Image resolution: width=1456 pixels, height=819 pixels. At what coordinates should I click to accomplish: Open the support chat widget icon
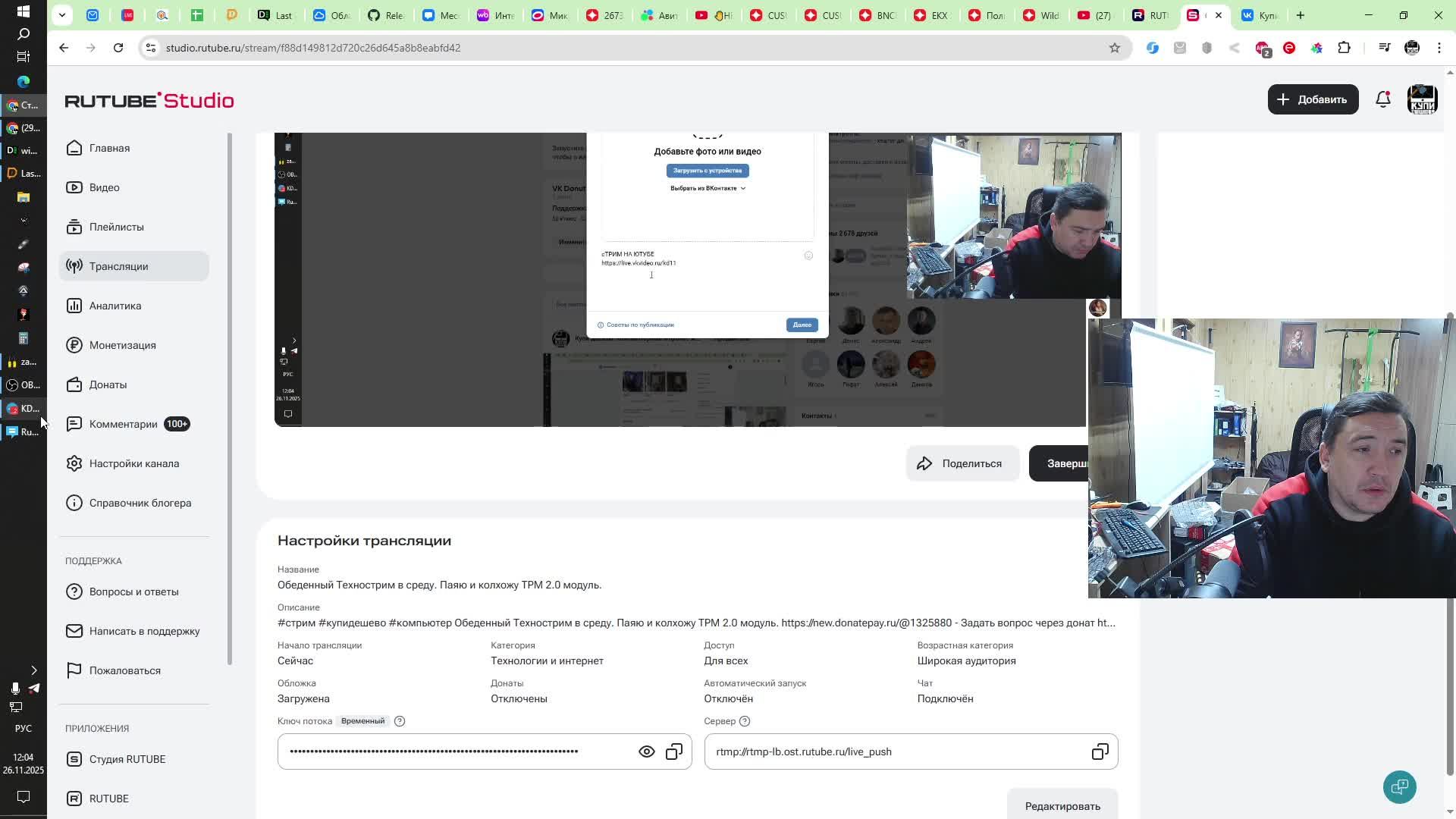point(1399,786)
